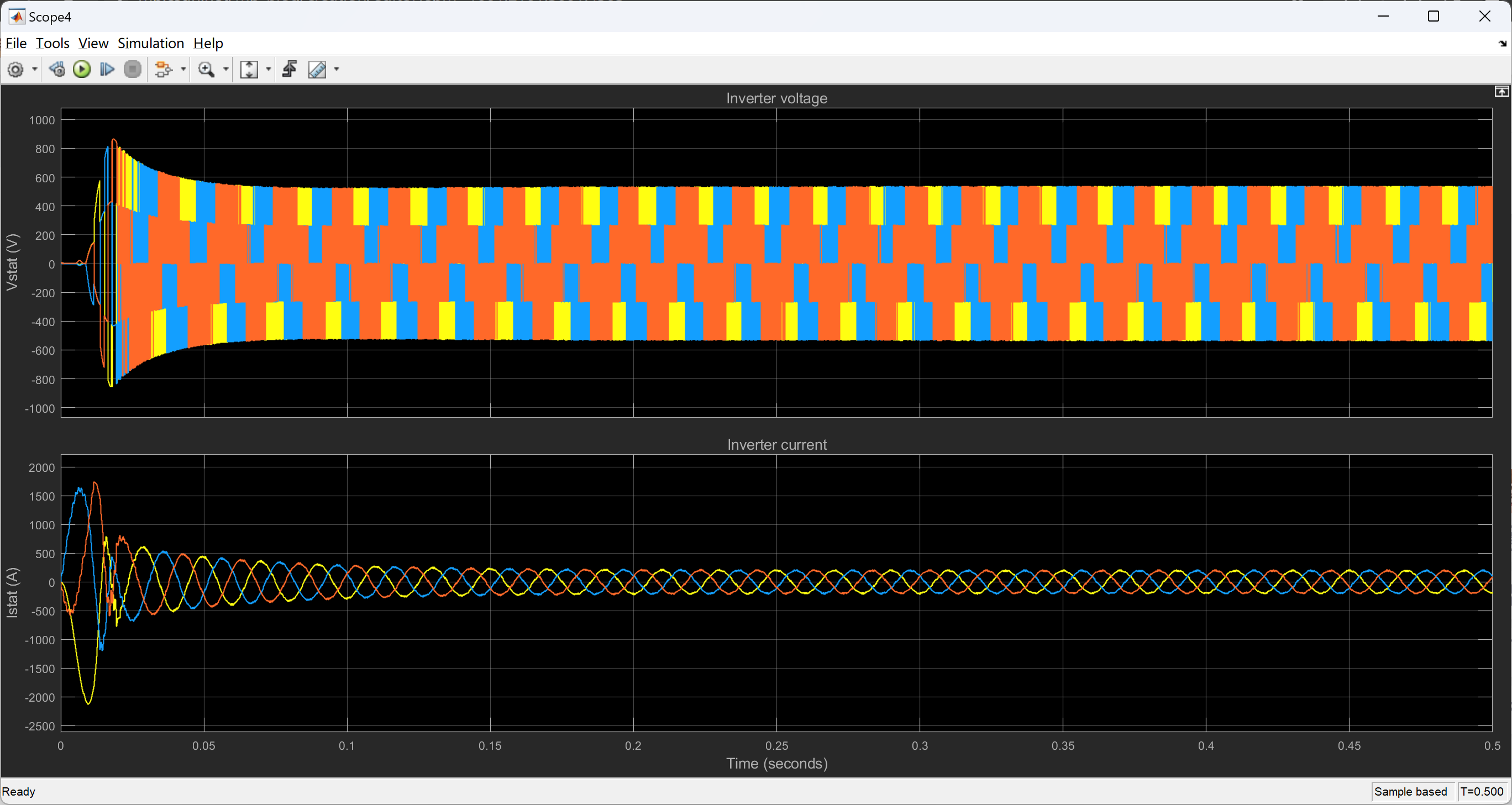The height and width of the screenshot is (805, 1512).
Task: Toggle the Triggers tool icon
Action: 290,70
